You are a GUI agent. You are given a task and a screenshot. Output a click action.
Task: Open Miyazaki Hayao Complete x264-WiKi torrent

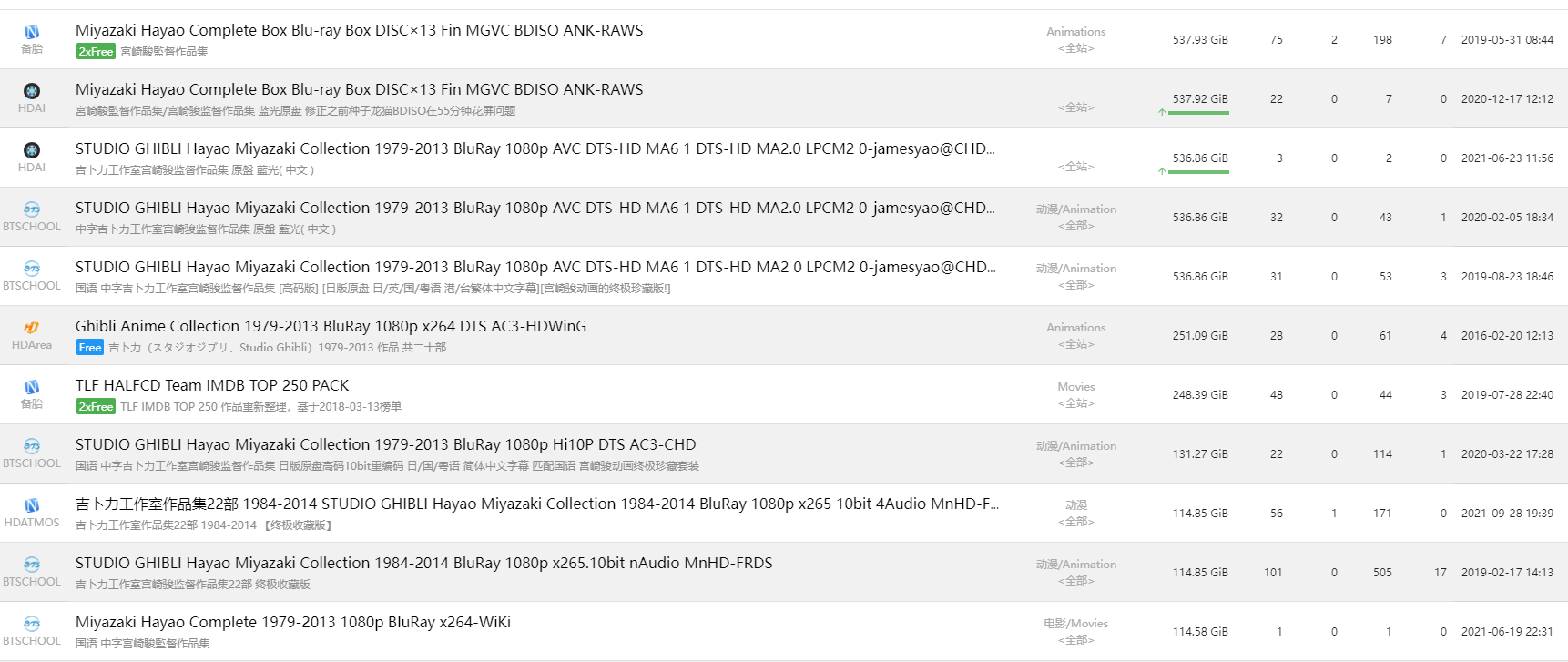(293, 622)
